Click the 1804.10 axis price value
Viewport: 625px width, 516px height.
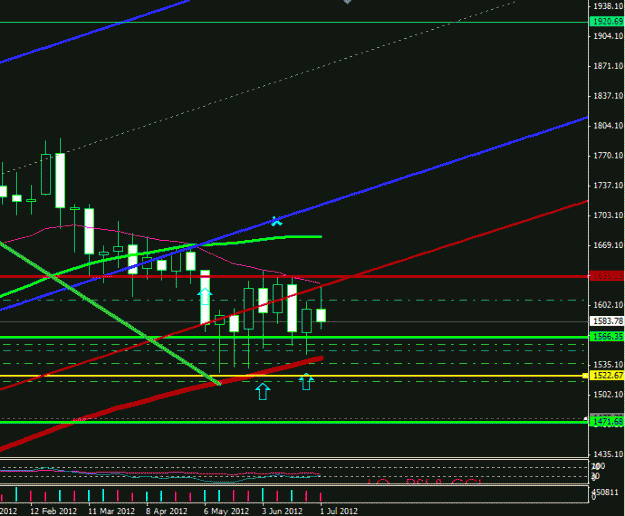point(608,126)
